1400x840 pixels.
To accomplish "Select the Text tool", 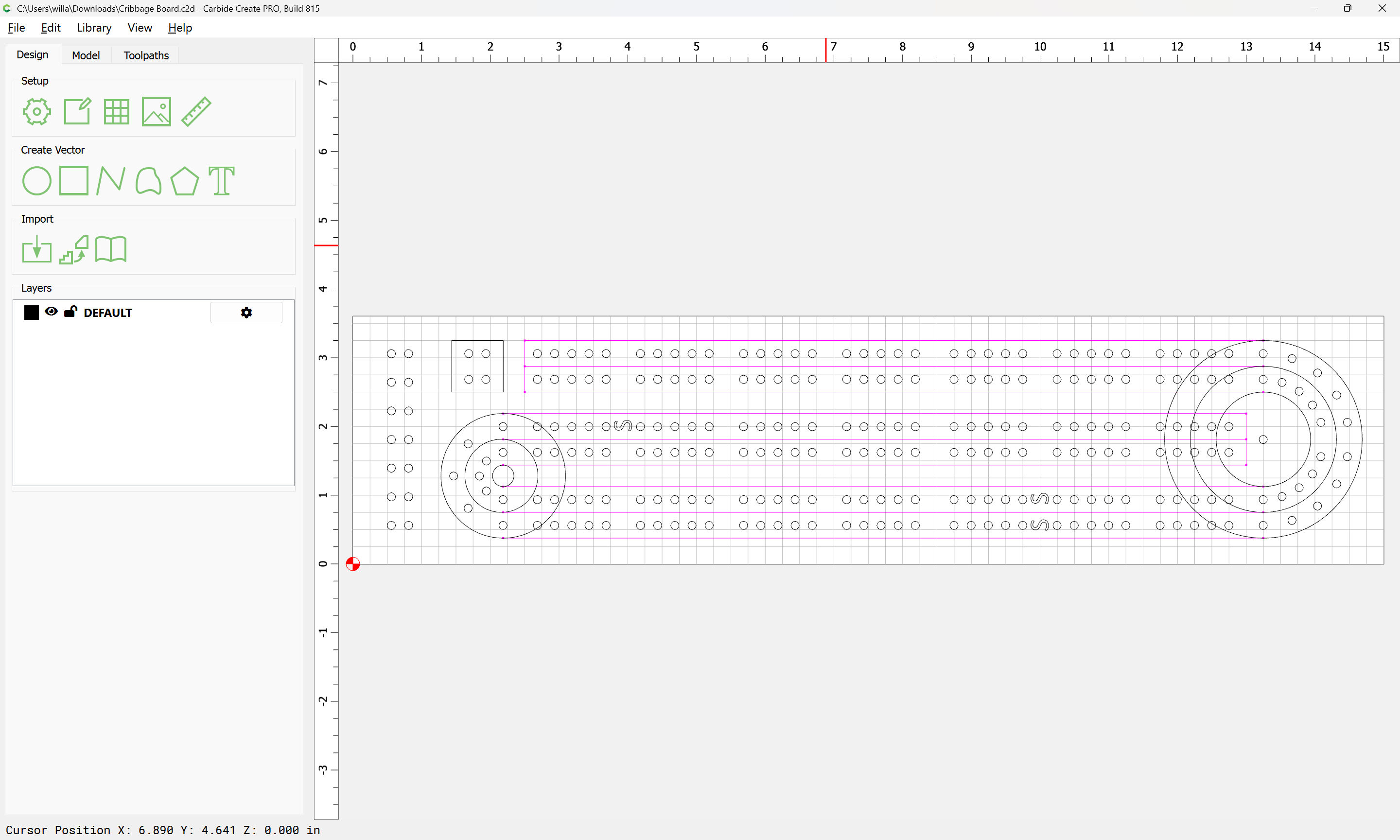I will [x=221, y=181].
